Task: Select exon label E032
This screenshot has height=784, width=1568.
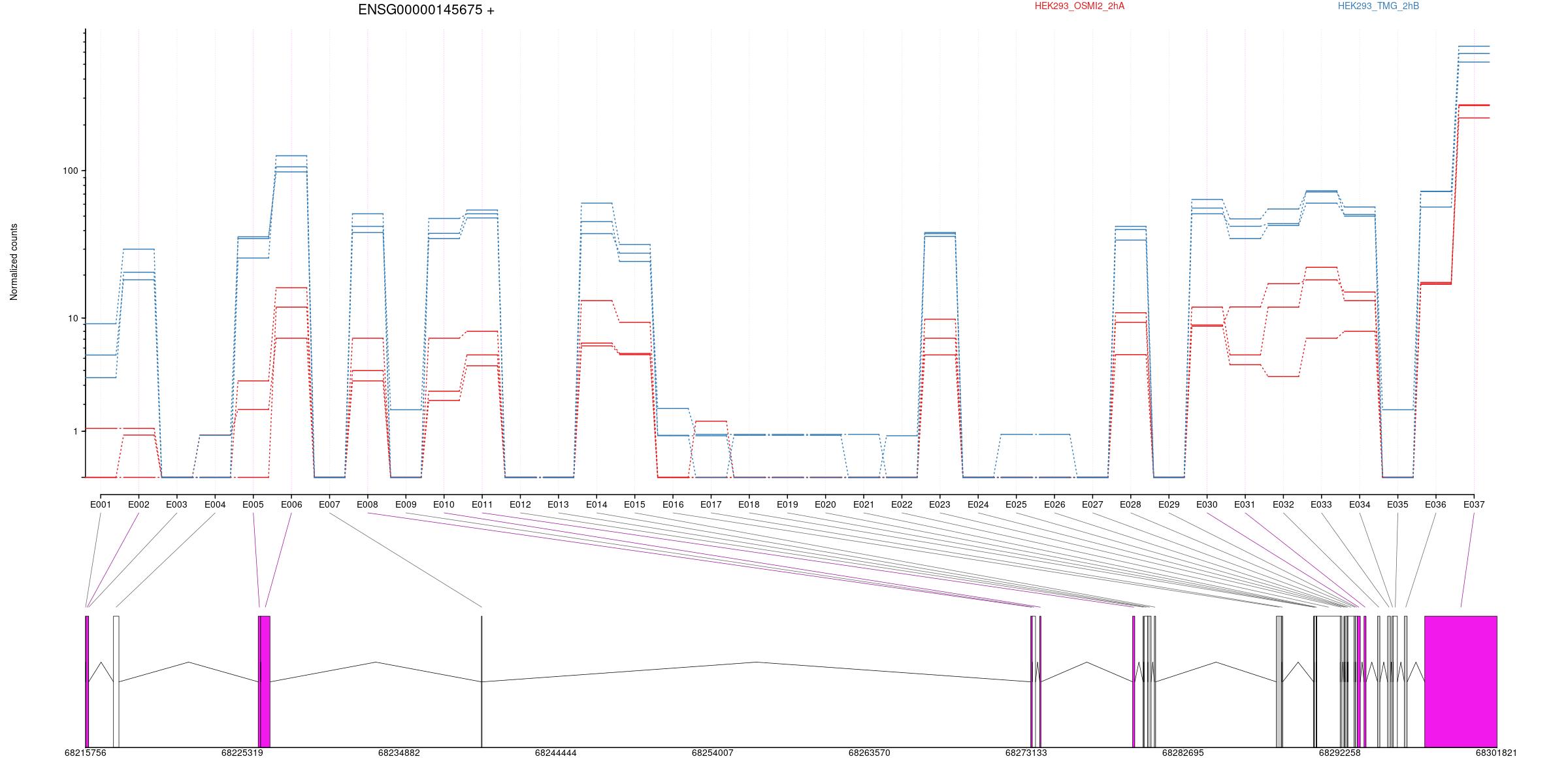Action: (x=1283, y=504)
